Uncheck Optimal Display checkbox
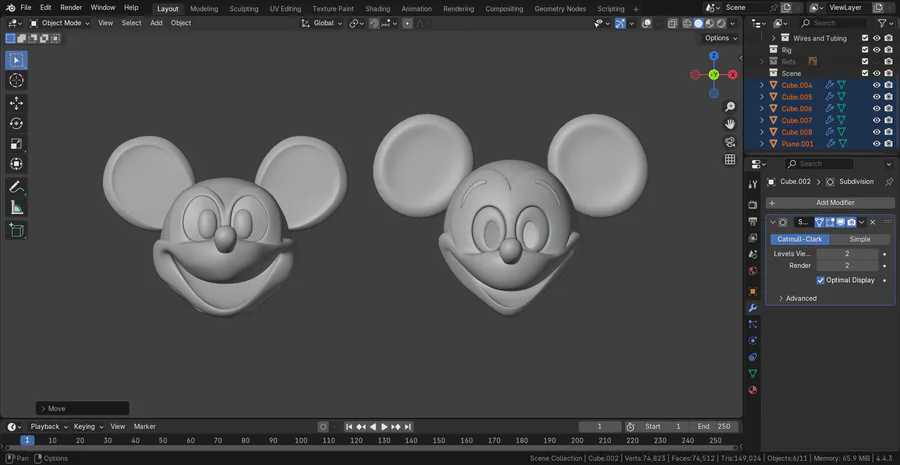Screen dimensions: 900x465 820,280
